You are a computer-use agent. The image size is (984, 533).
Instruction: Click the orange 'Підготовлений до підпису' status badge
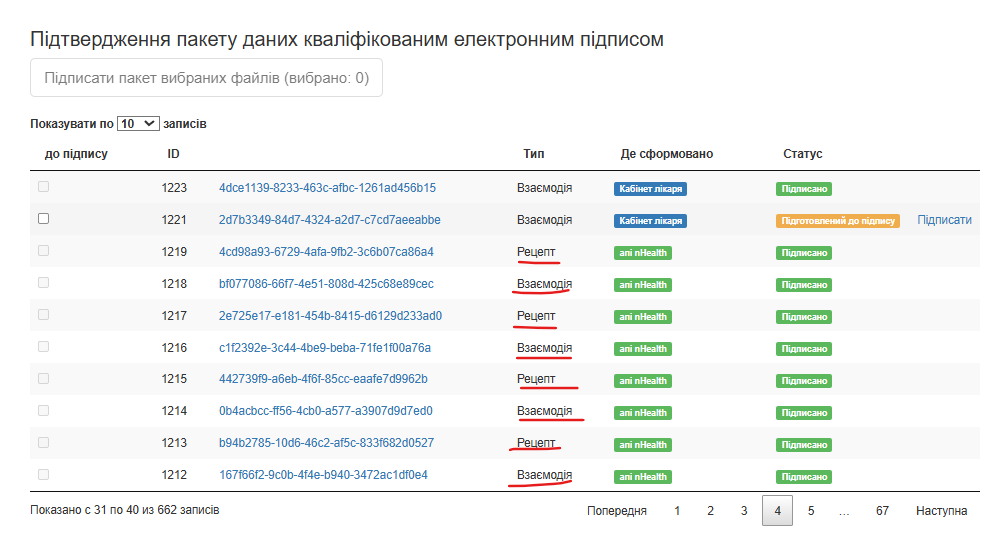(837, 221)
